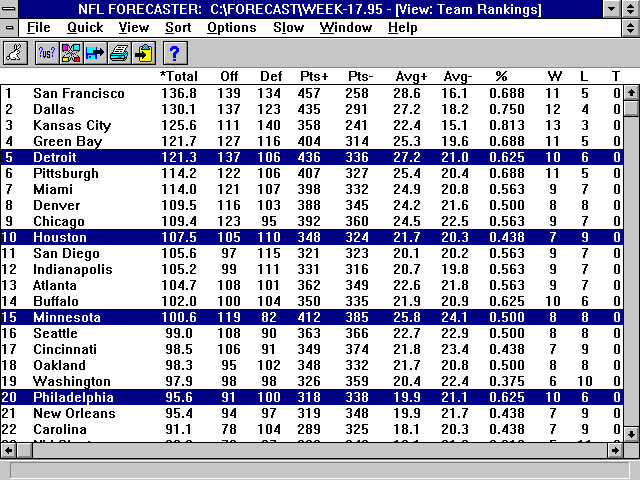Screen dimensions: 640x480
Task: Click the clipboard copy toolbar icon
Action: (145, 53)
